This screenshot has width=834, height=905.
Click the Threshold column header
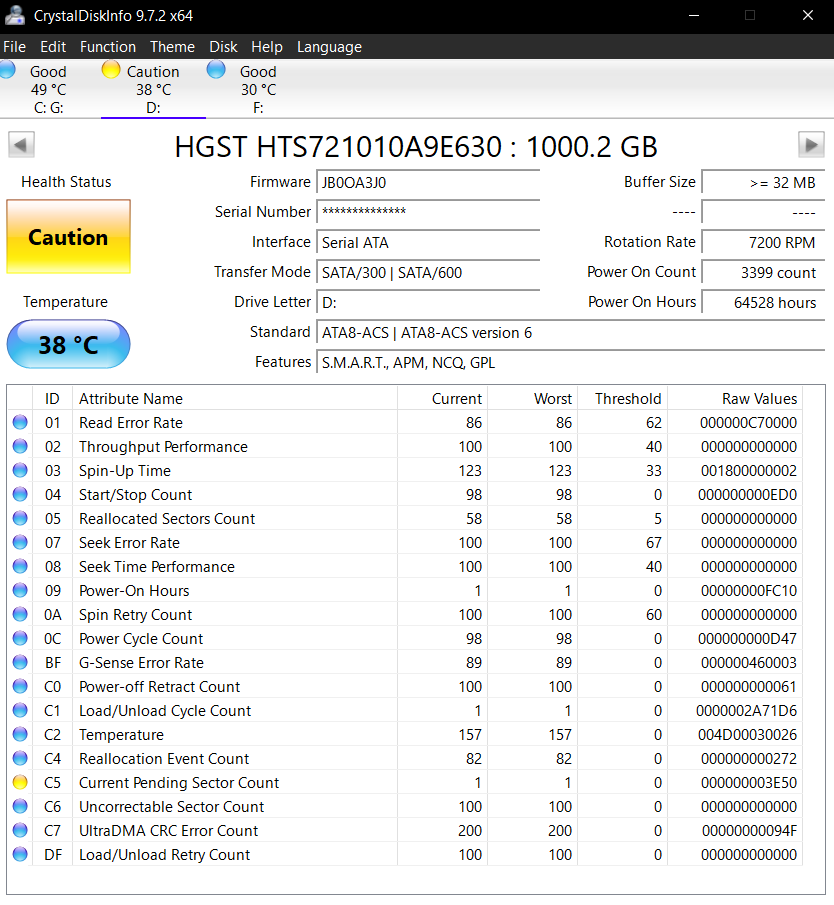pos(622,398)
